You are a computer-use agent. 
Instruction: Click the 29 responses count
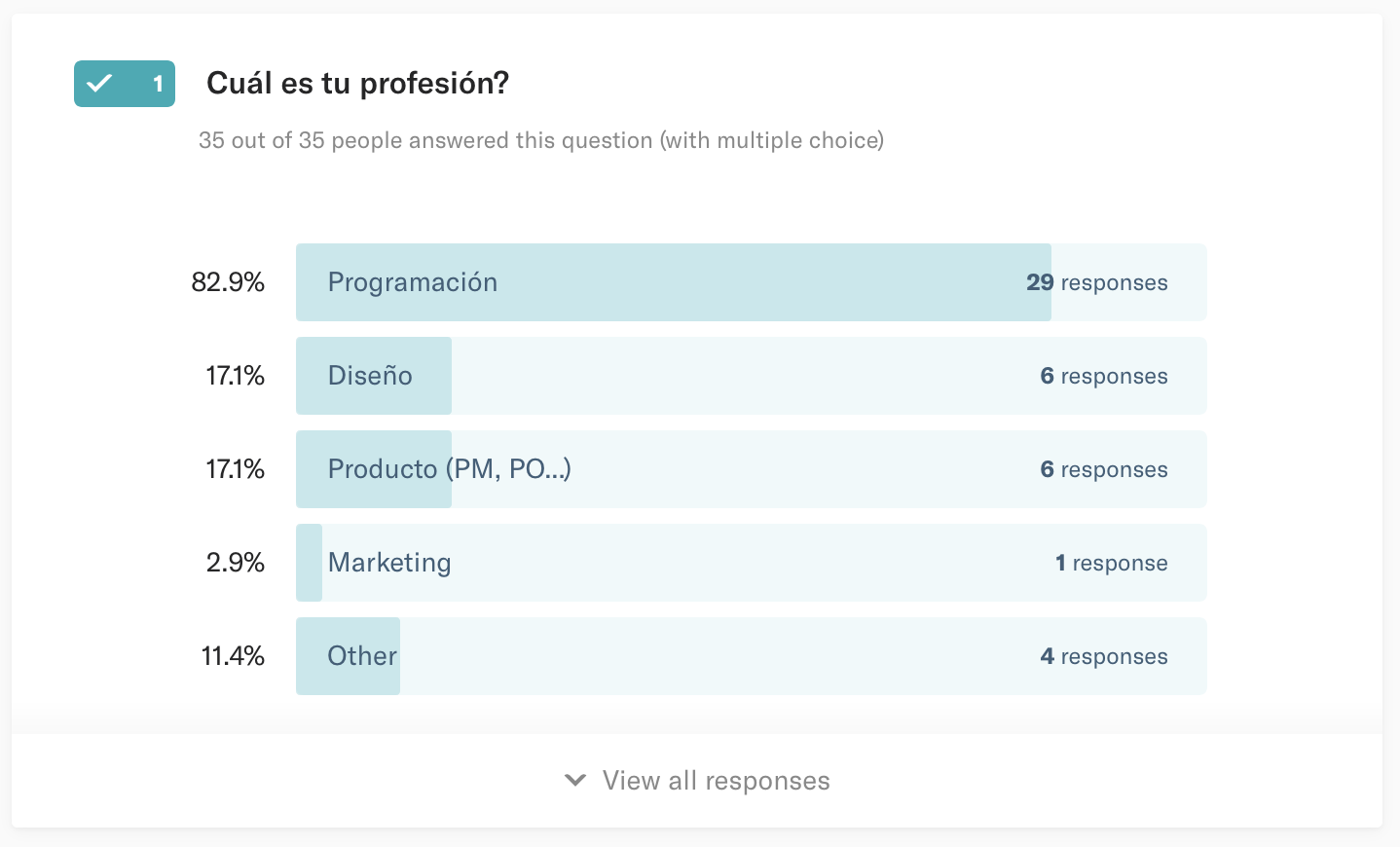[x=1097, y=282]
